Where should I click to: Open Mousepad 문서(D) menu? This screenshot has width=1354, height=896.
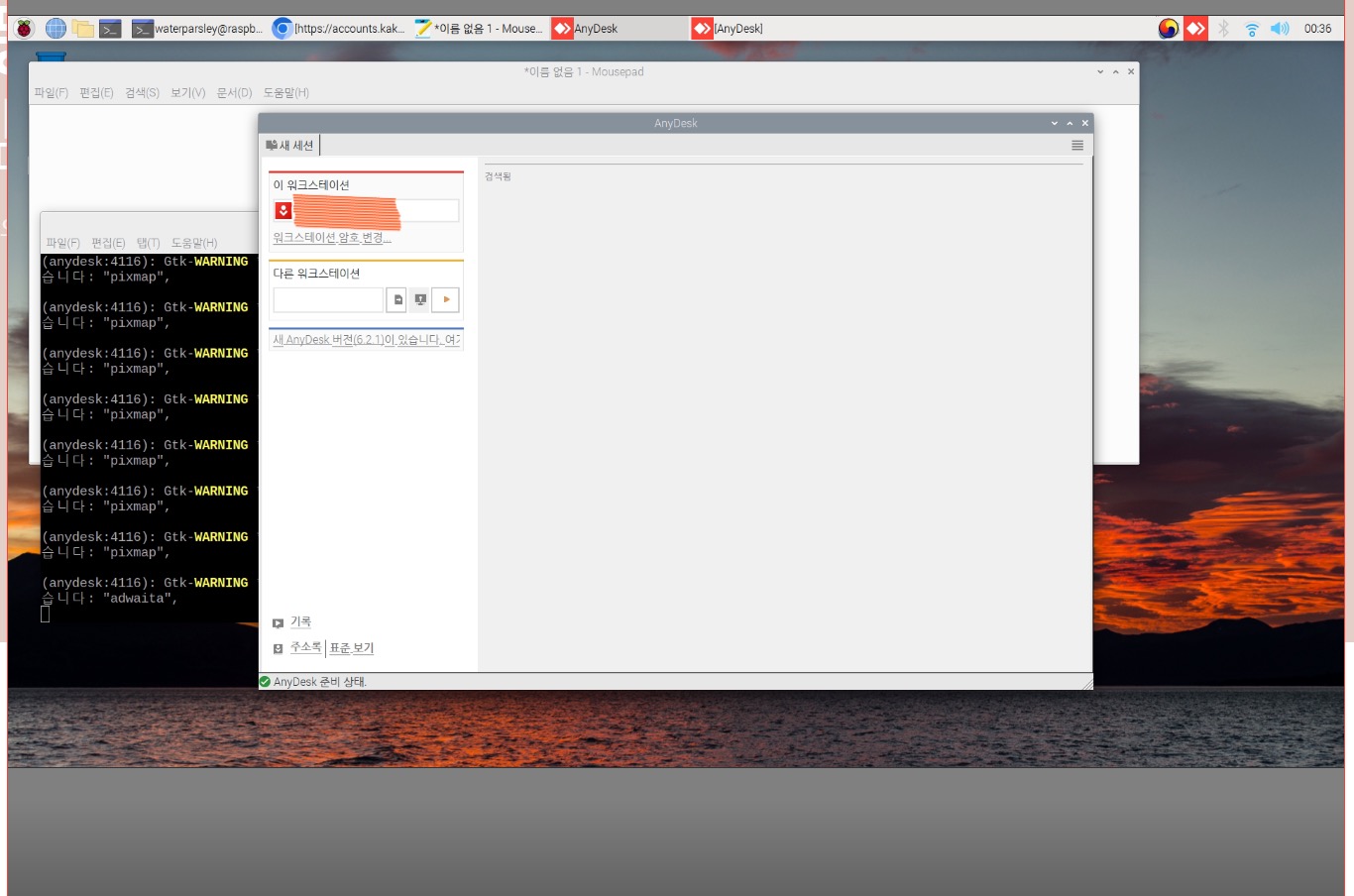point(234,92)
